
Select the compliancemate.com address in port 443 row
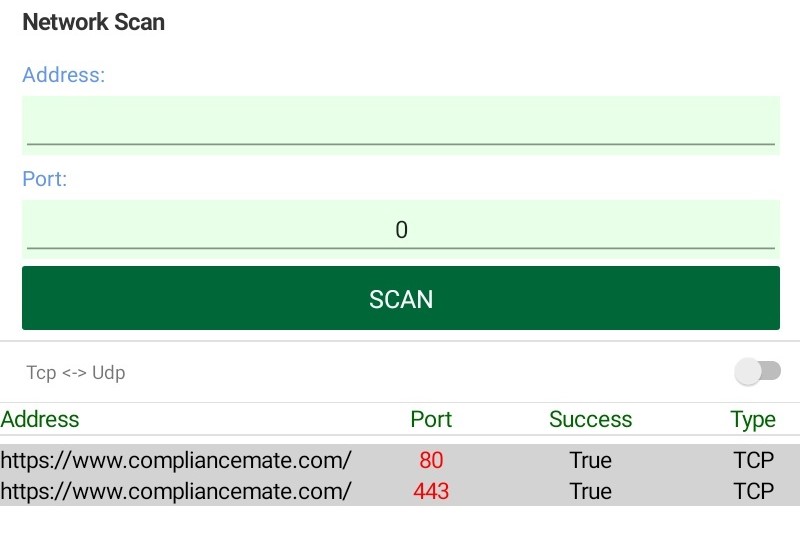pyautogui.click(x=176, y=491)
